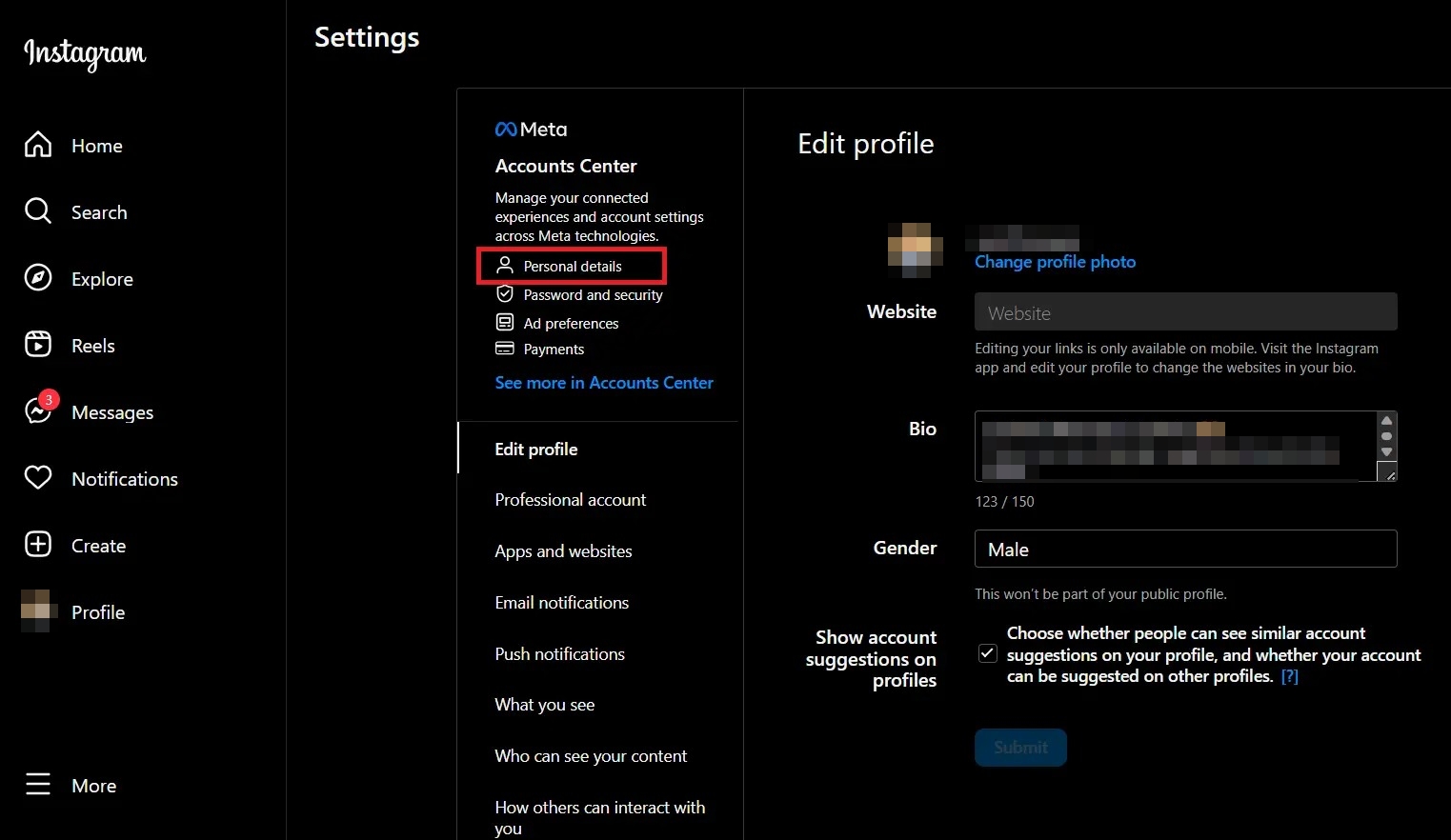1451x840 pixels.
Task: Click the disabled Website field
Action: click(x=1185, y=312)
